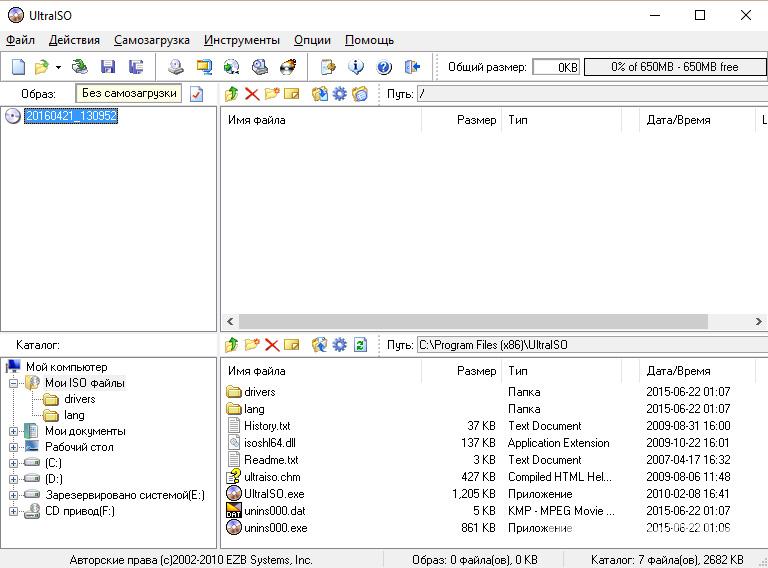The width and height of the screenshot is (768, 568).
Task: Select Мой компьютер in the tree
Action: pos(67,367)
